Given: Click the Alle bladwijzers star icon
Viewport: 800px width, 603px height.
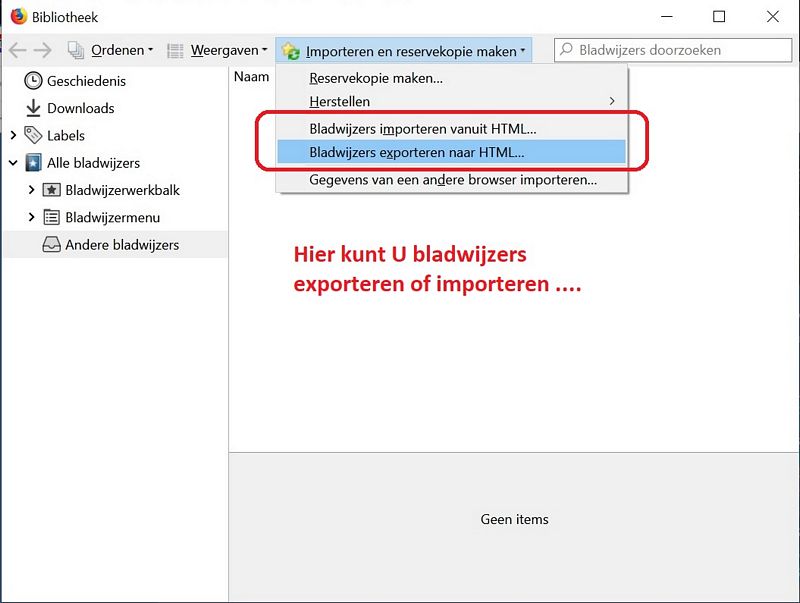Looking at the screenshot, I should tap(33, 163).
